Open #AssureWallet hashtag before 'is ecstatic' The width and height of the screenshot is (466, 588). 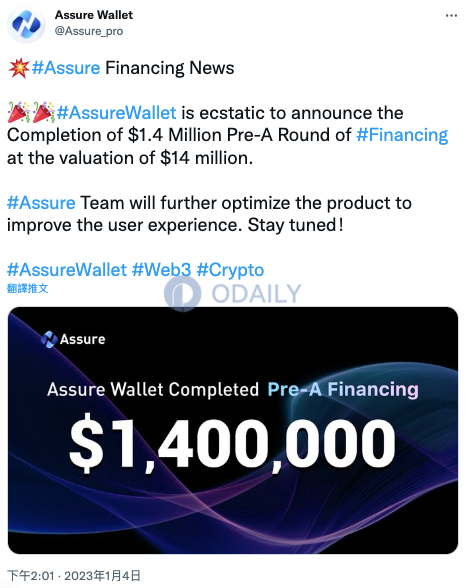(117, 112)
